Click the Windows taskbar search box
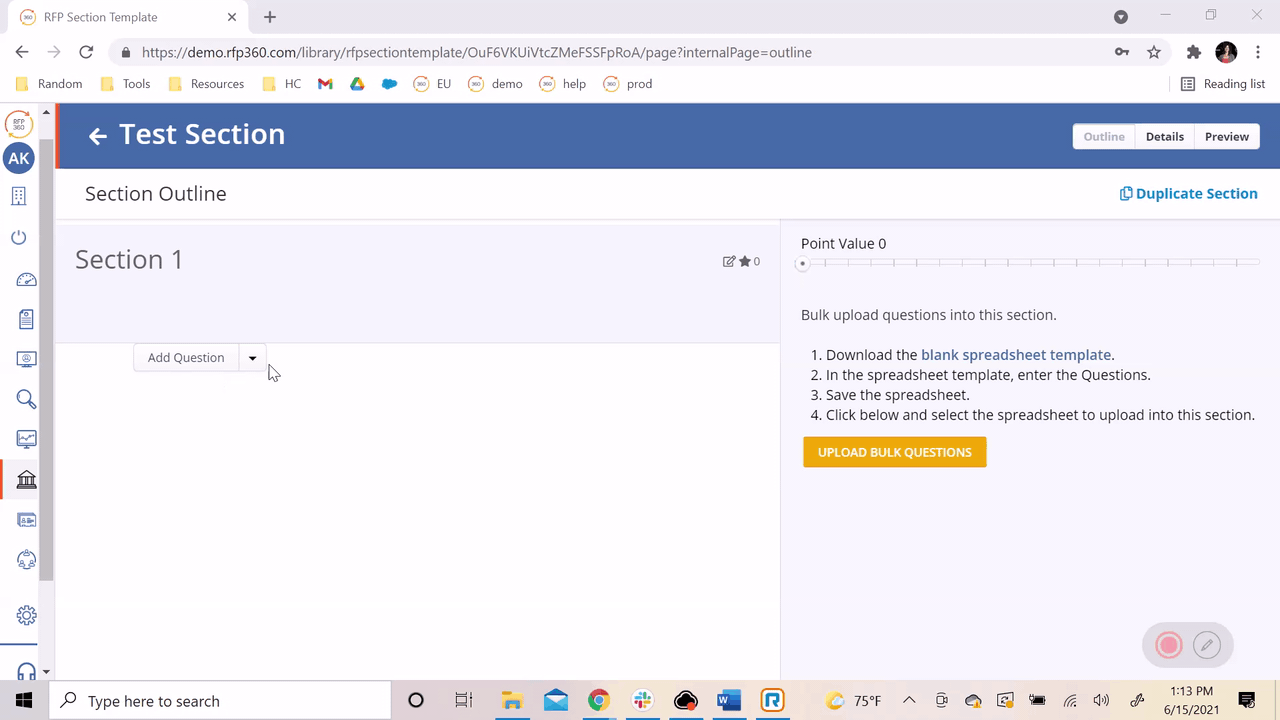This screenshot has height=720, width=1280. (x=220, y=701)
